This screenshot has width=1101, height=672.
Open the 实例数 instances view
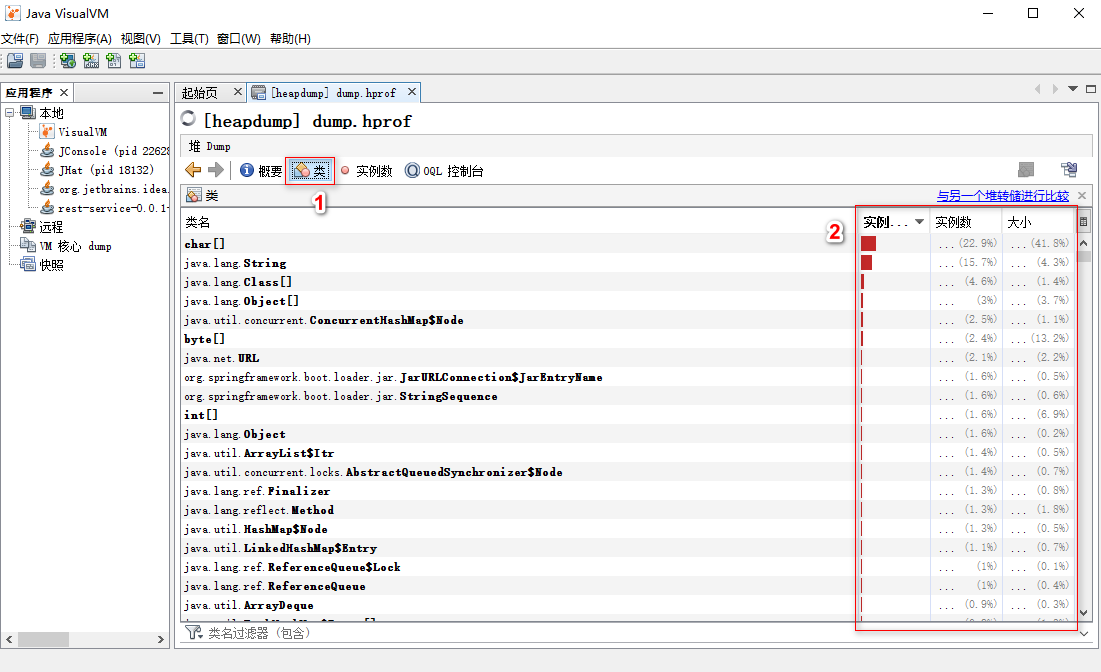point(366,171)
